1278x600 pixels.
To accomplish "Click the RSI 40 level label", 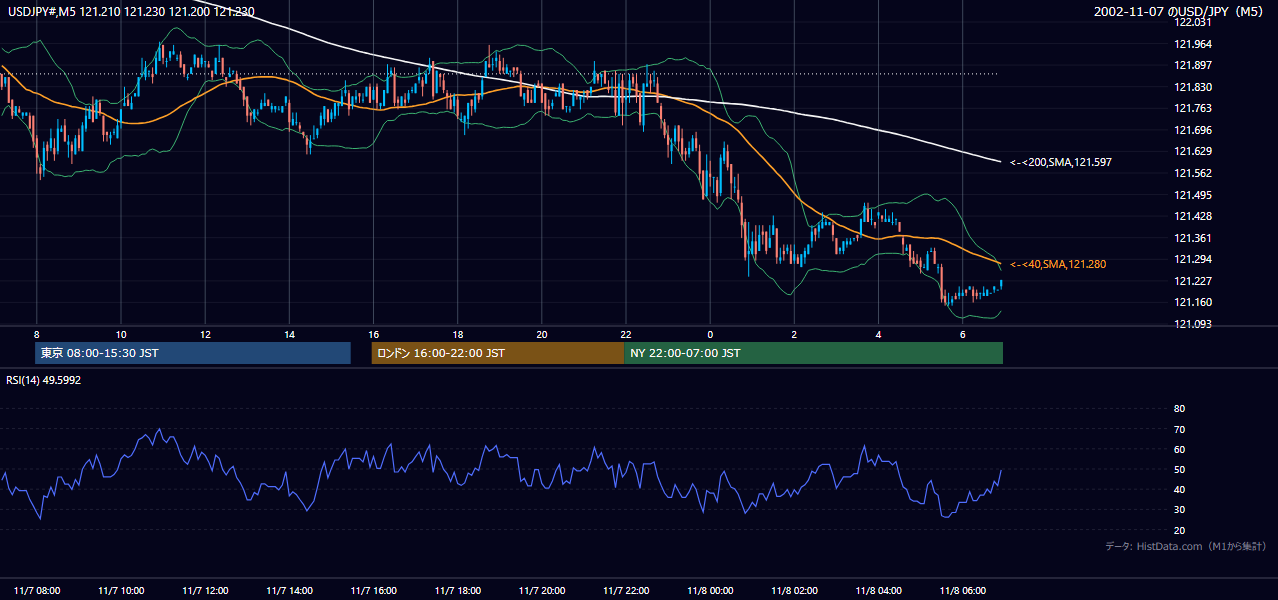I will pos(1179,489).
